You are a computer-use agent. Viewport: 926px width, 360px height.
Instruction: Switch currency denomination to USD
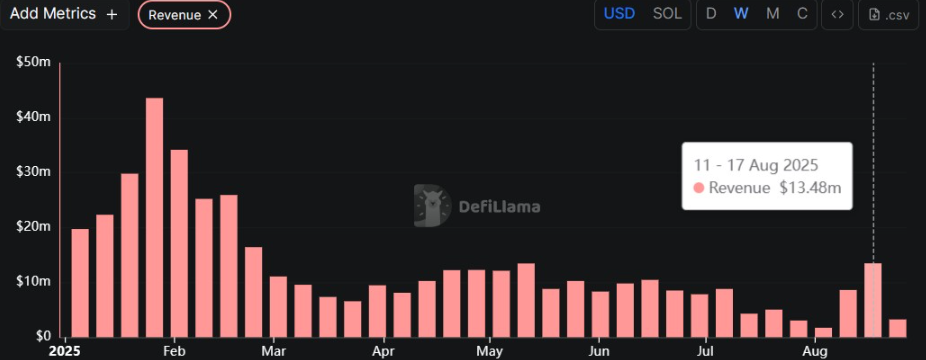pyautogui.click(x=619, y=14)
